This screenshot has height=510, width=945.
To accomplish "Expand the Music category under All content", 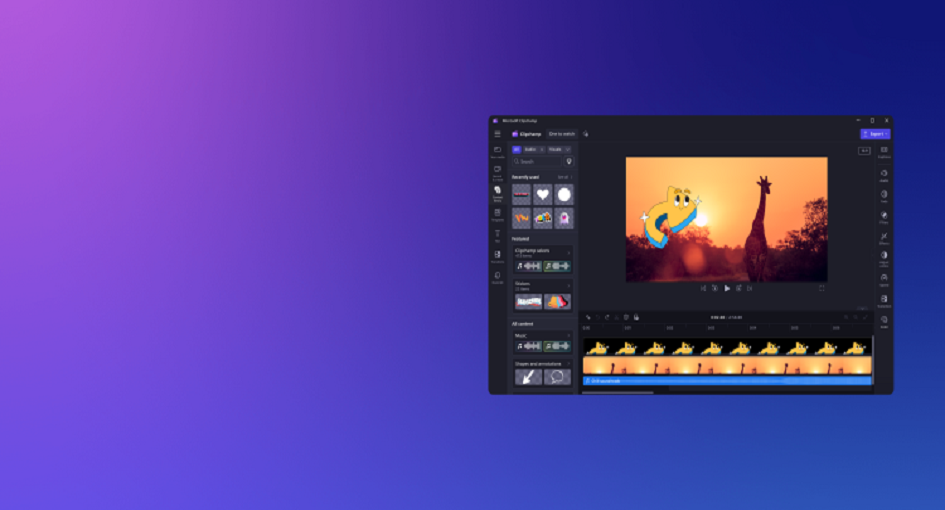I will 568,336.
